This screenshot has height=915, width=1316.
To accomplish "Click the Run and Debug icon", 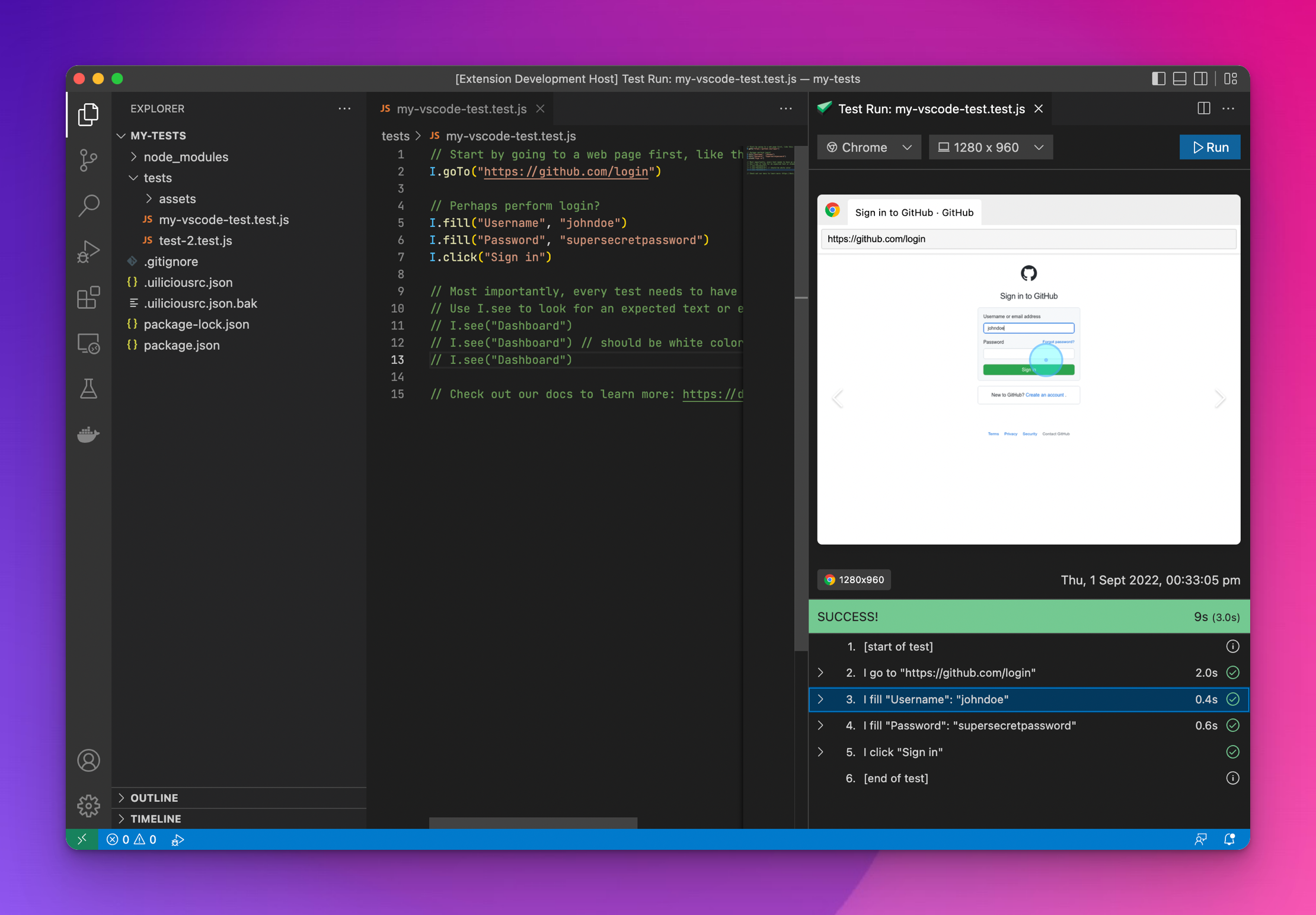I will pyautogui.click(x=88, y=250).
